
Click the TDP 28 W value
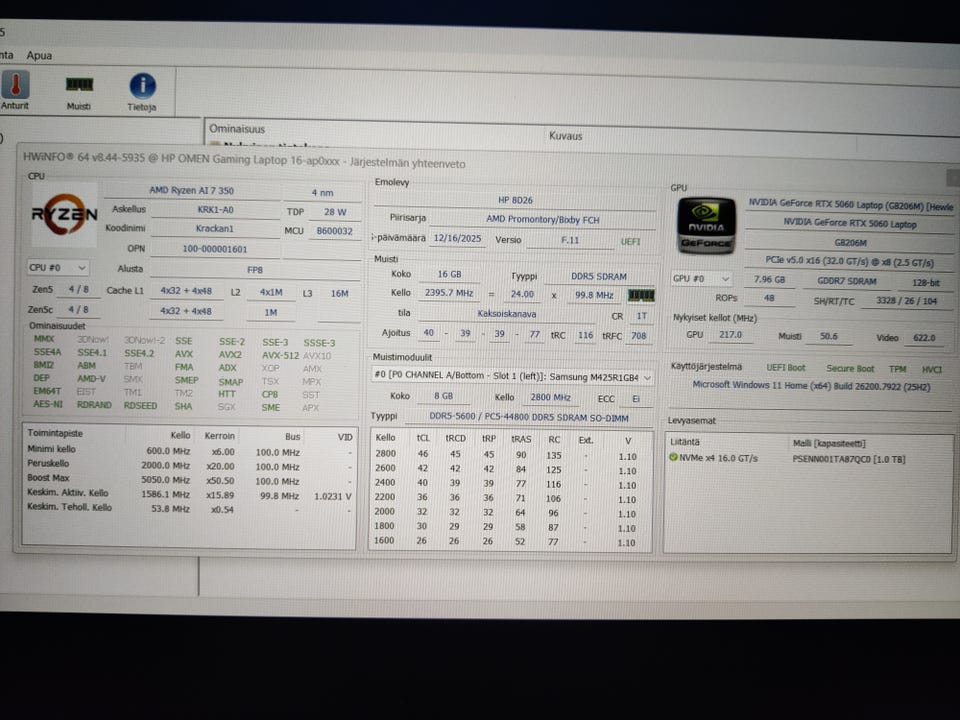point(335,212)
